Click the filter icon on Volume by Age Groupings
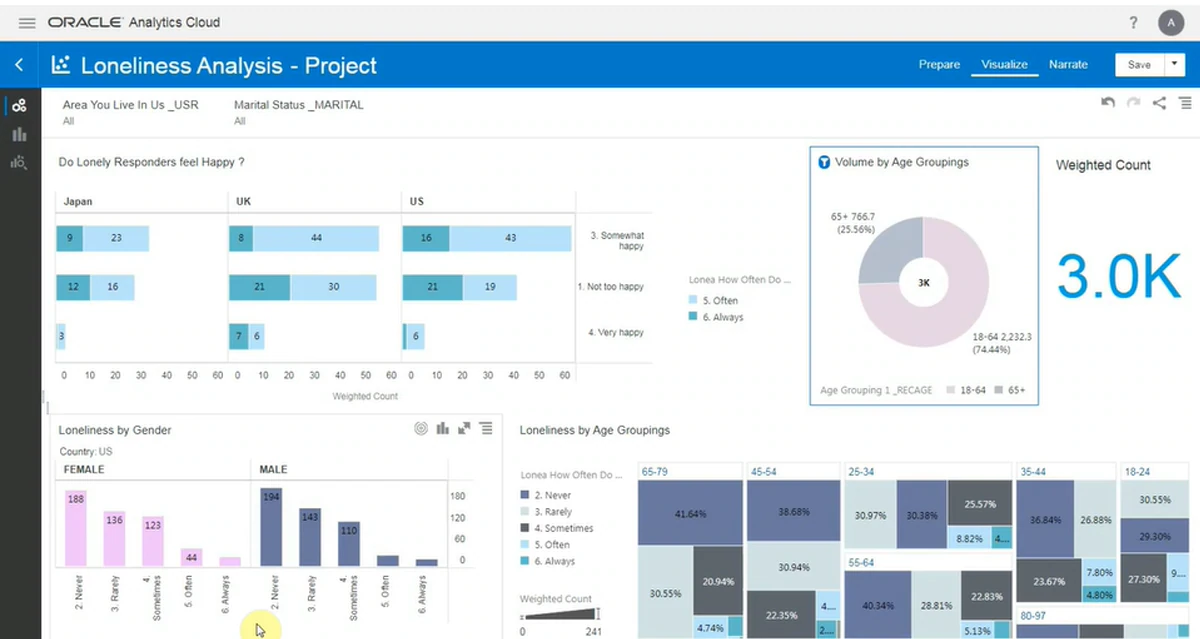Viewport: 1200px width, 639px height. click(x=824, y=162)
